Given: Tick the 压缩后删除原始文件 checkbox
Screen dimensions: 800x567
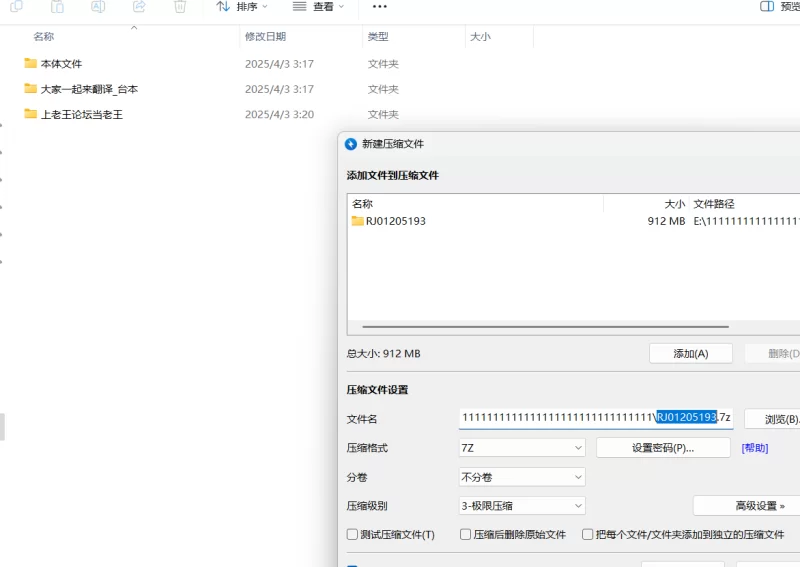Looking at the screenshot, I should click(x=466, y=535).
